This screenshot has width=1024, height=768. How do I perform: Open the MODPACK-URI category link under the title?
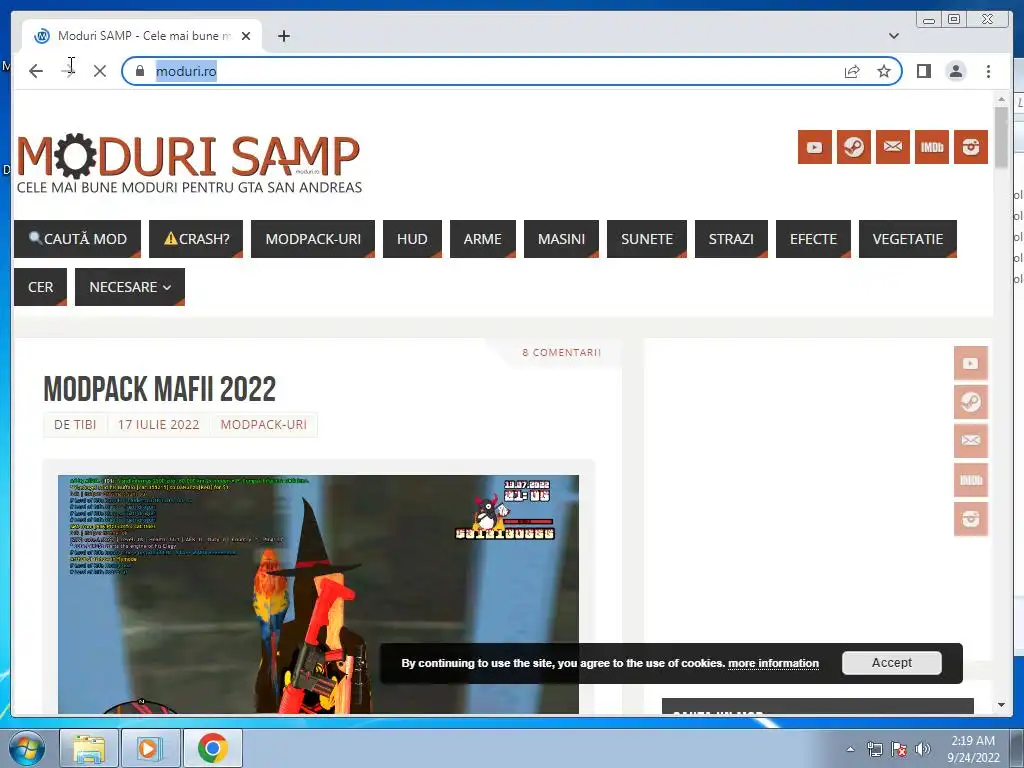[x=263, y=424]
